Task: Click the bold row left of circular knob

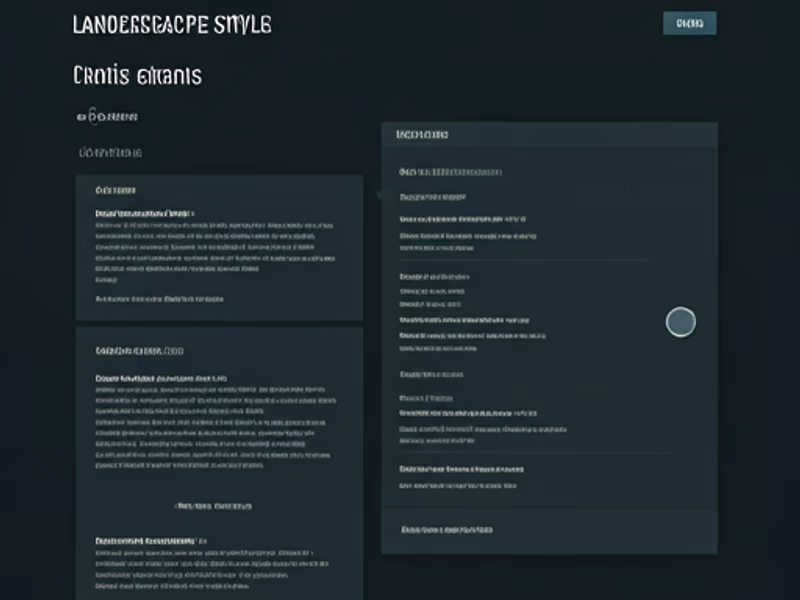Action: click(464, 321)
